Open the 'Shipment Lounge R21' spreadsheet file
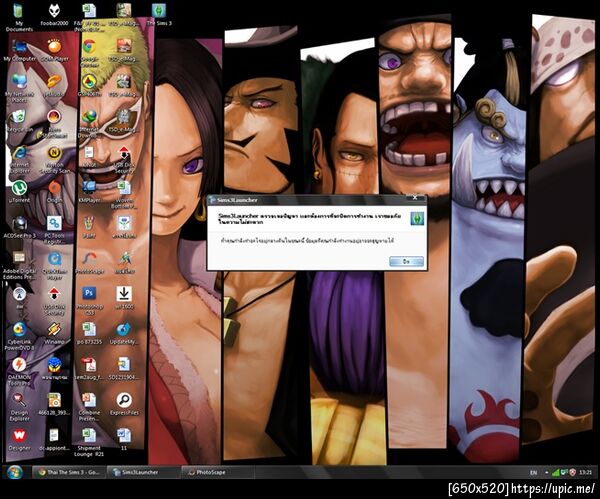Image resolution: width=600 pixels, height=499 pixels. click(x=89, y=442)
